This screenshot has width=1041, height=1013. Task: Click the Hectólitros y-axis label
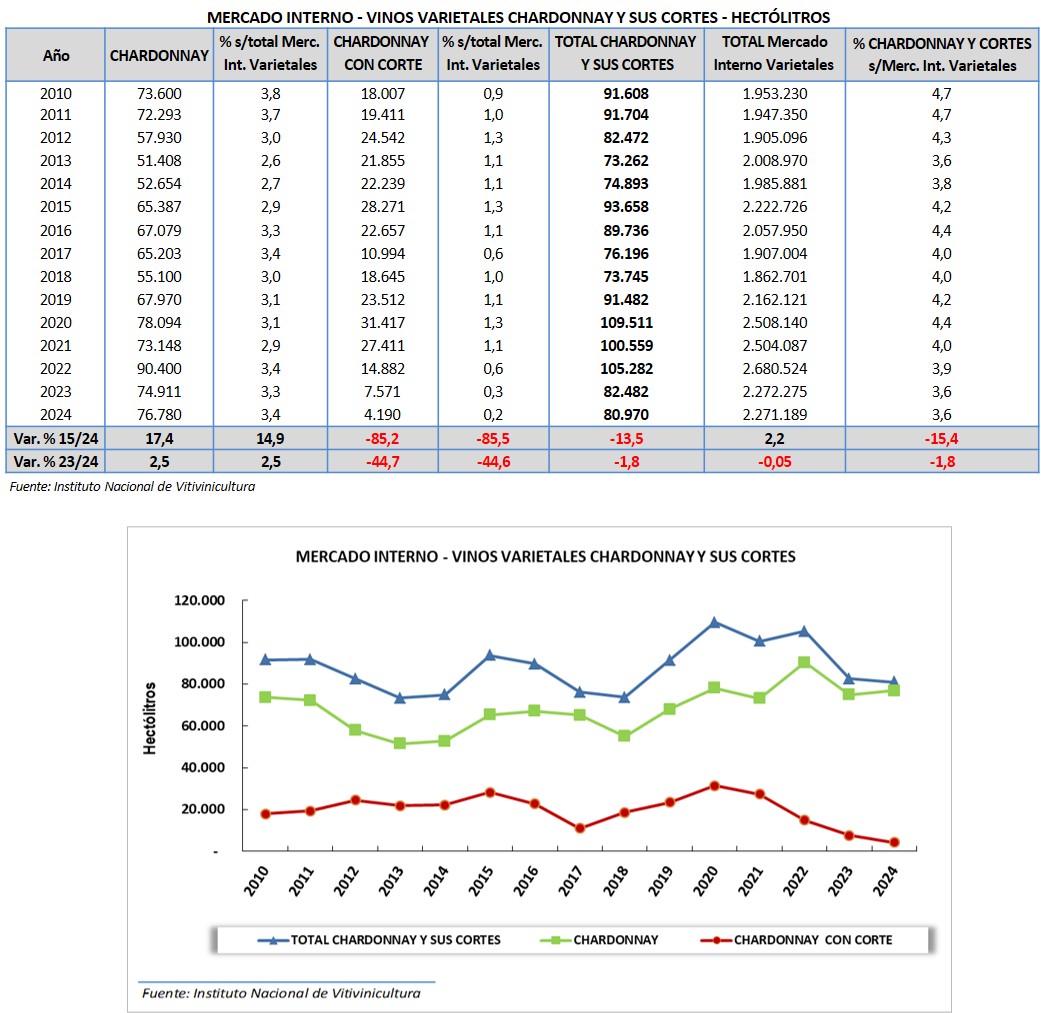pyautogui.click(x=151, y=720)
